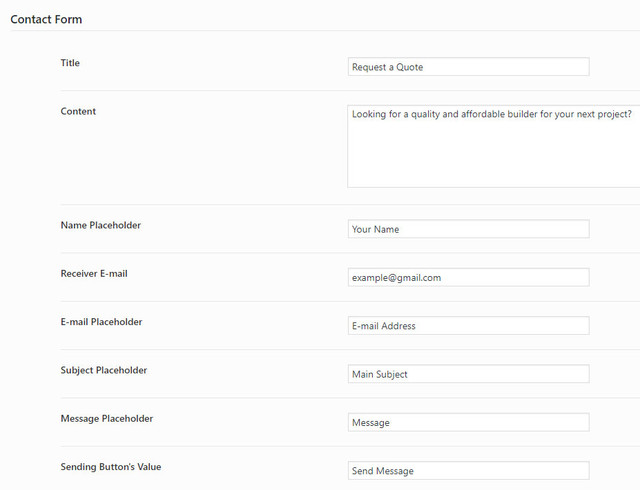Click the 'Contact Form' section heading
Image resolution: width=640 pixels, height=490 pixels.
tap(46, 20)
